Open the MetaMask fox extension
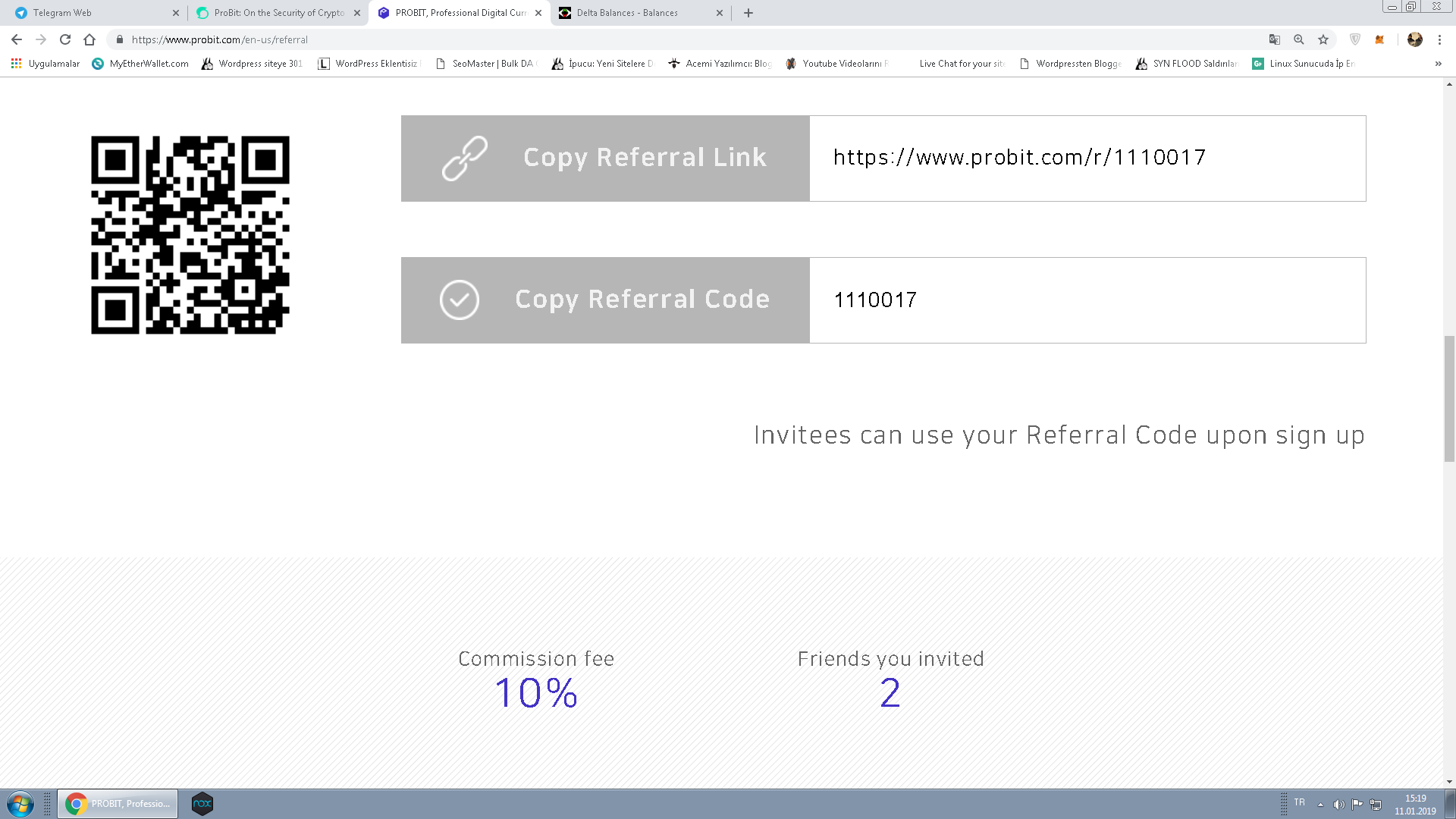 click(x=1379, y=39)
